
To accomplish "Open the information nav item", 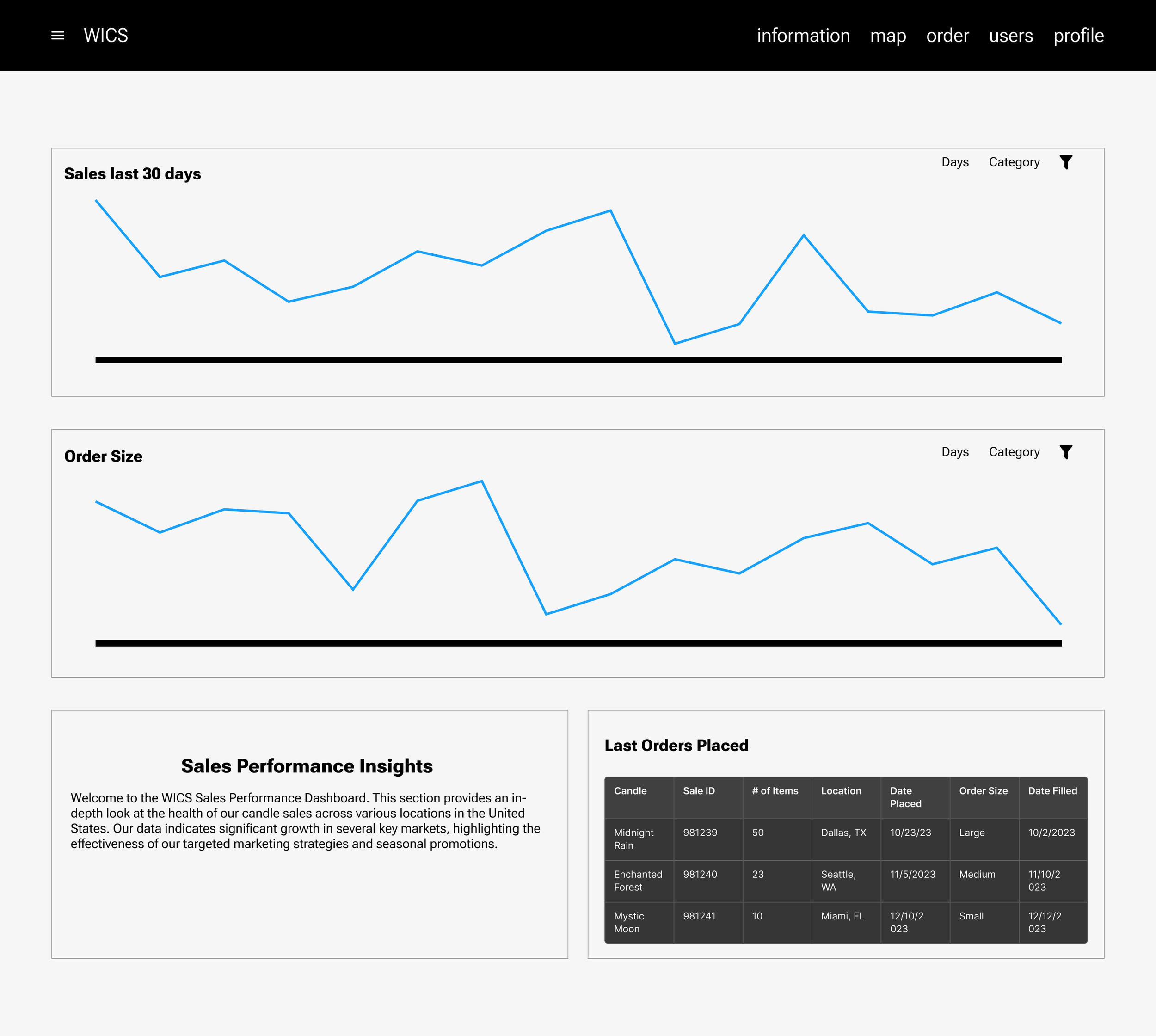I will 803,36.
